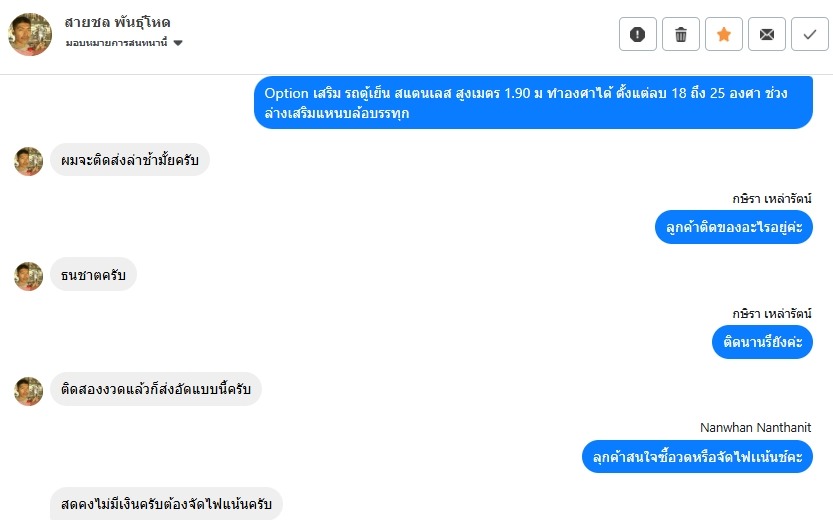Click avatar beside message ผมจะติดส่งล่าช้ามั้ยครับ

(x=28, y=161)
